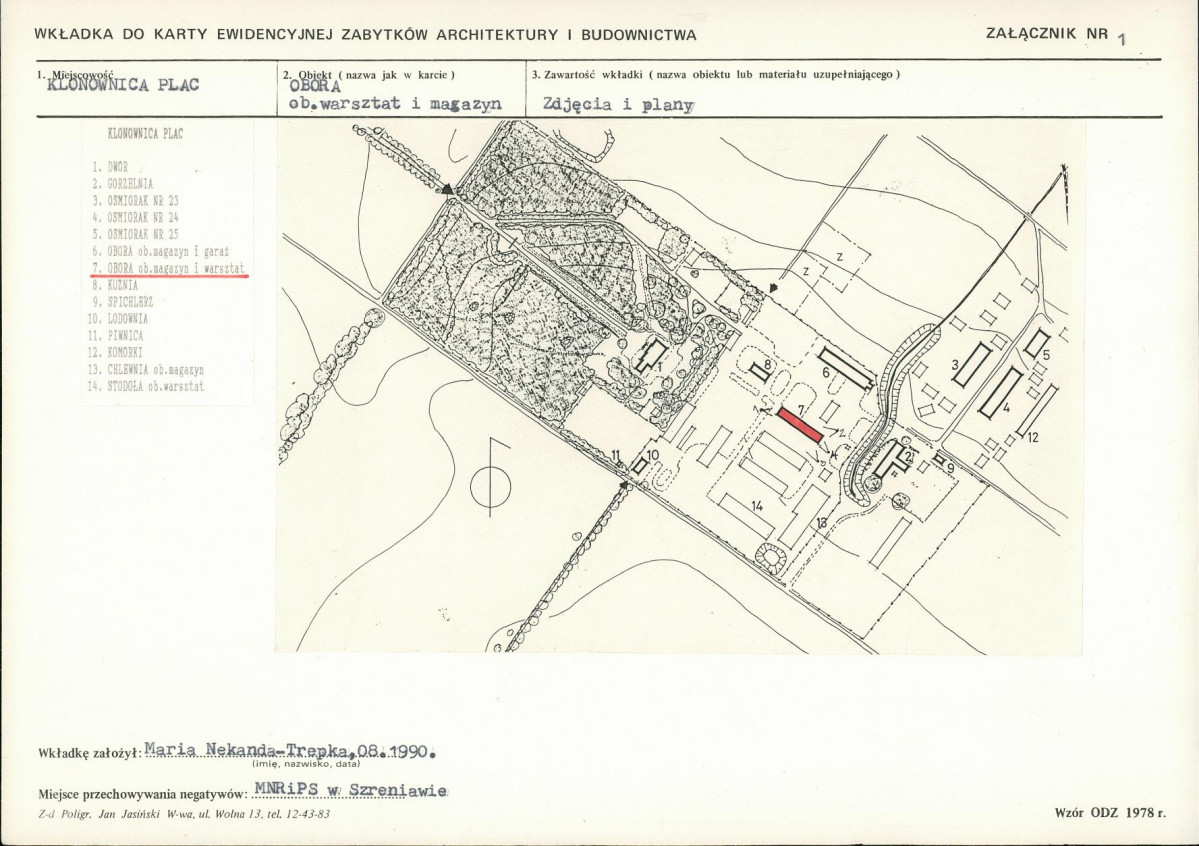
Task: Select legend entry '11. PIWNICA'
Action: point(115,336)
